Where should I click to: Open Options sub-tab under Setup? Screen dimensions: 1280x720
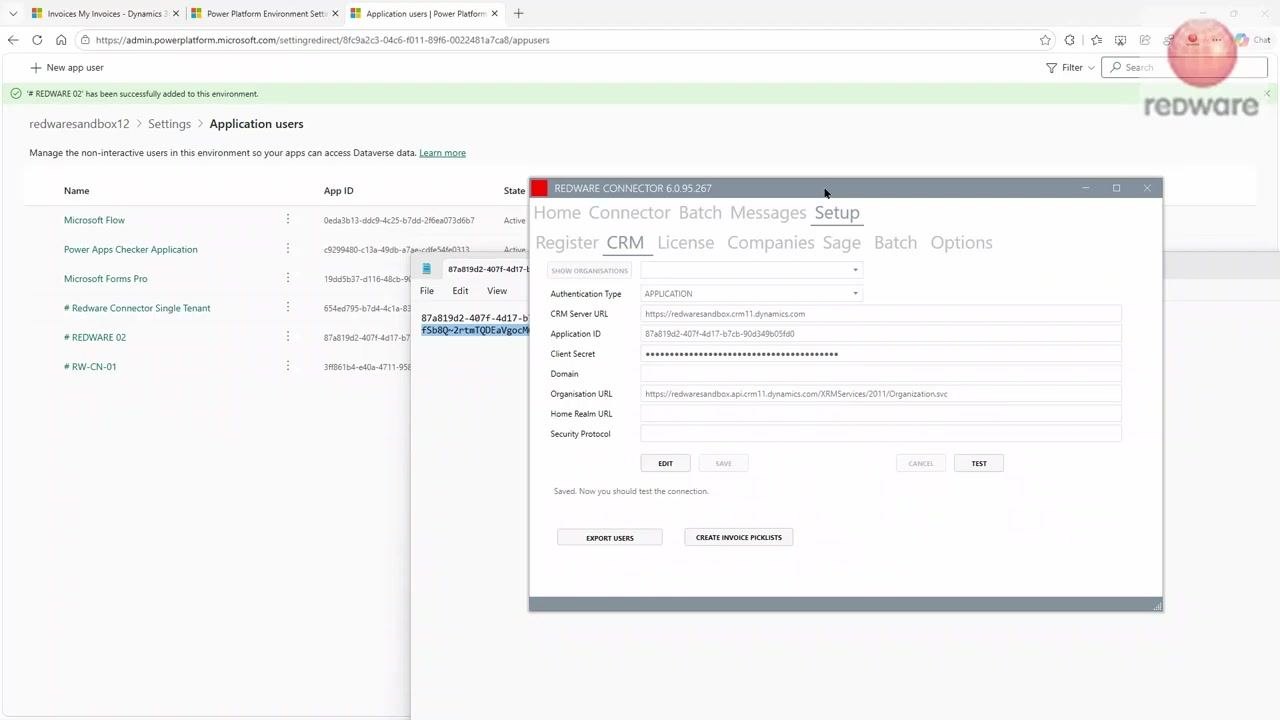(x=962, y=243)
